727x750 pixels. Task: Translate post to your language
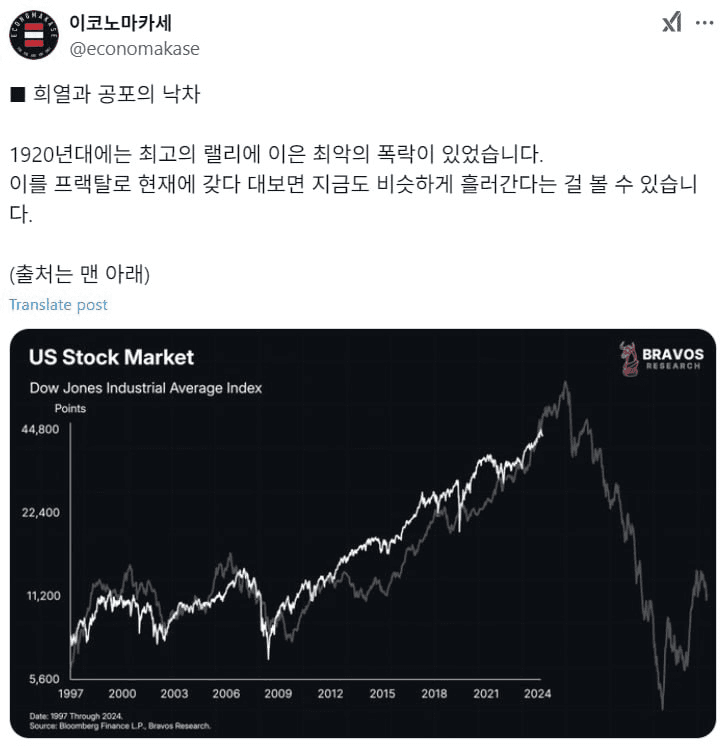[x=58, y=305]
